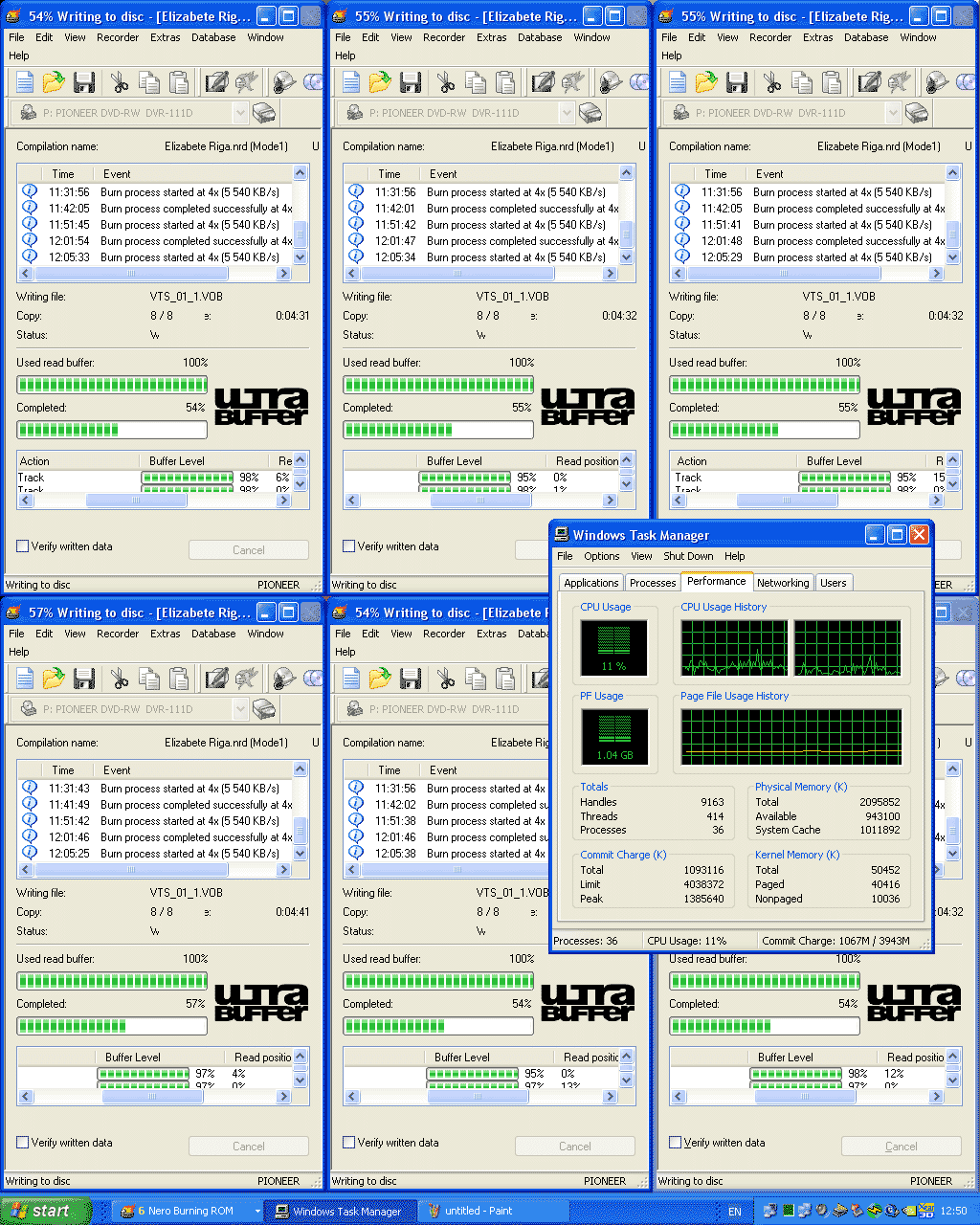Viewport: 980px width, 1225px height.
Task: Click Copy icon in the 57% window toolbar
Action: click(x=148, y=679)
